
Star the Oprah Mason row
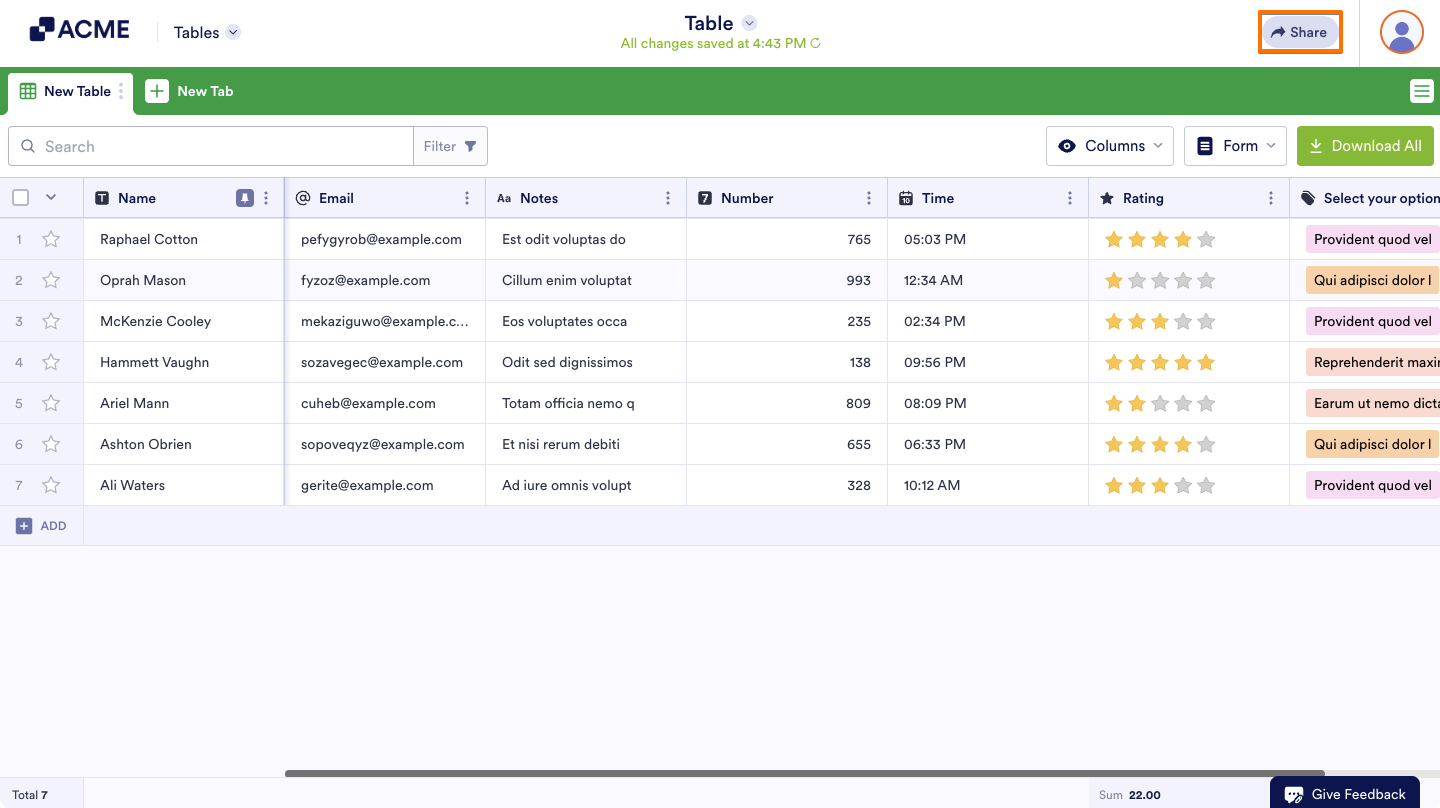point(51,280)
